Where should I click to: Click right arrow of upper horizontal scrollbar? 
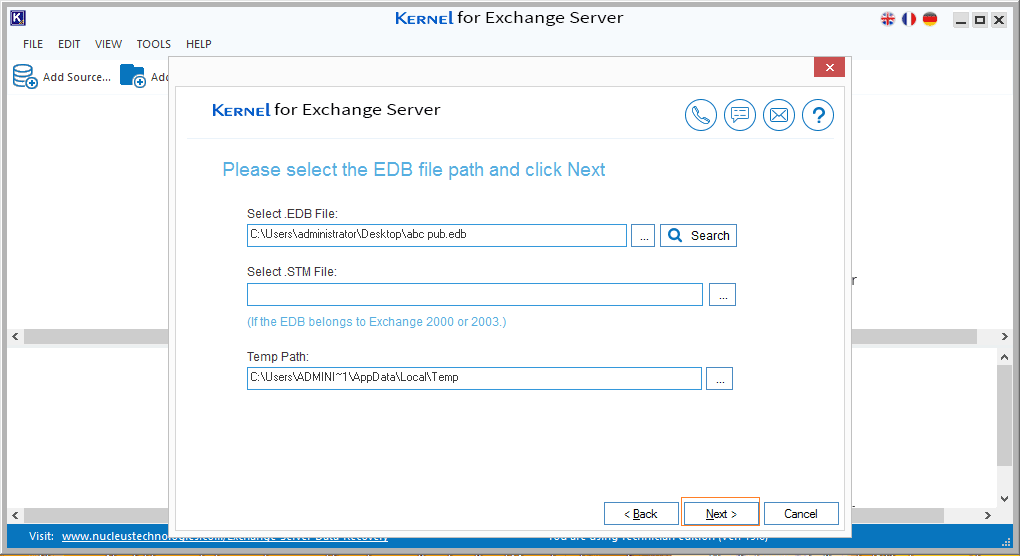1004,336
